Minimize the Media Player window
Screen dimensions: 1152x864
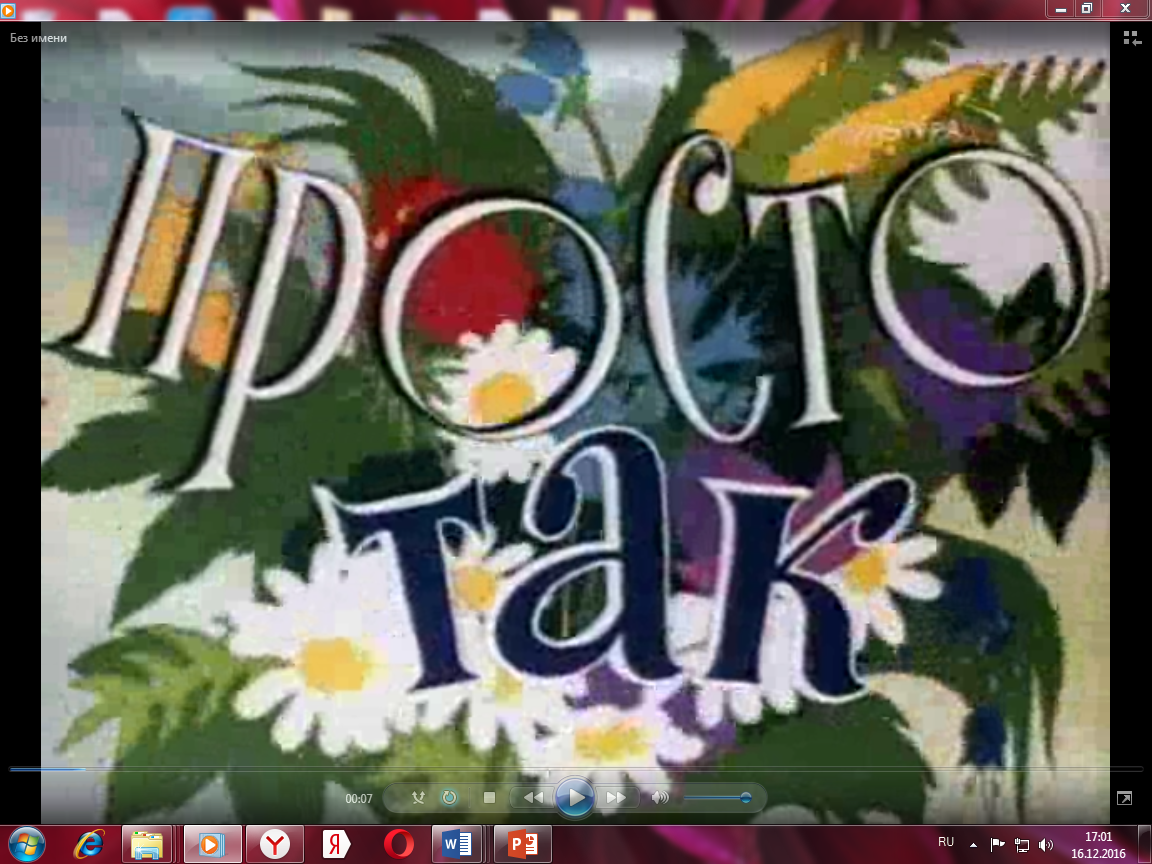click(1060, 10)
